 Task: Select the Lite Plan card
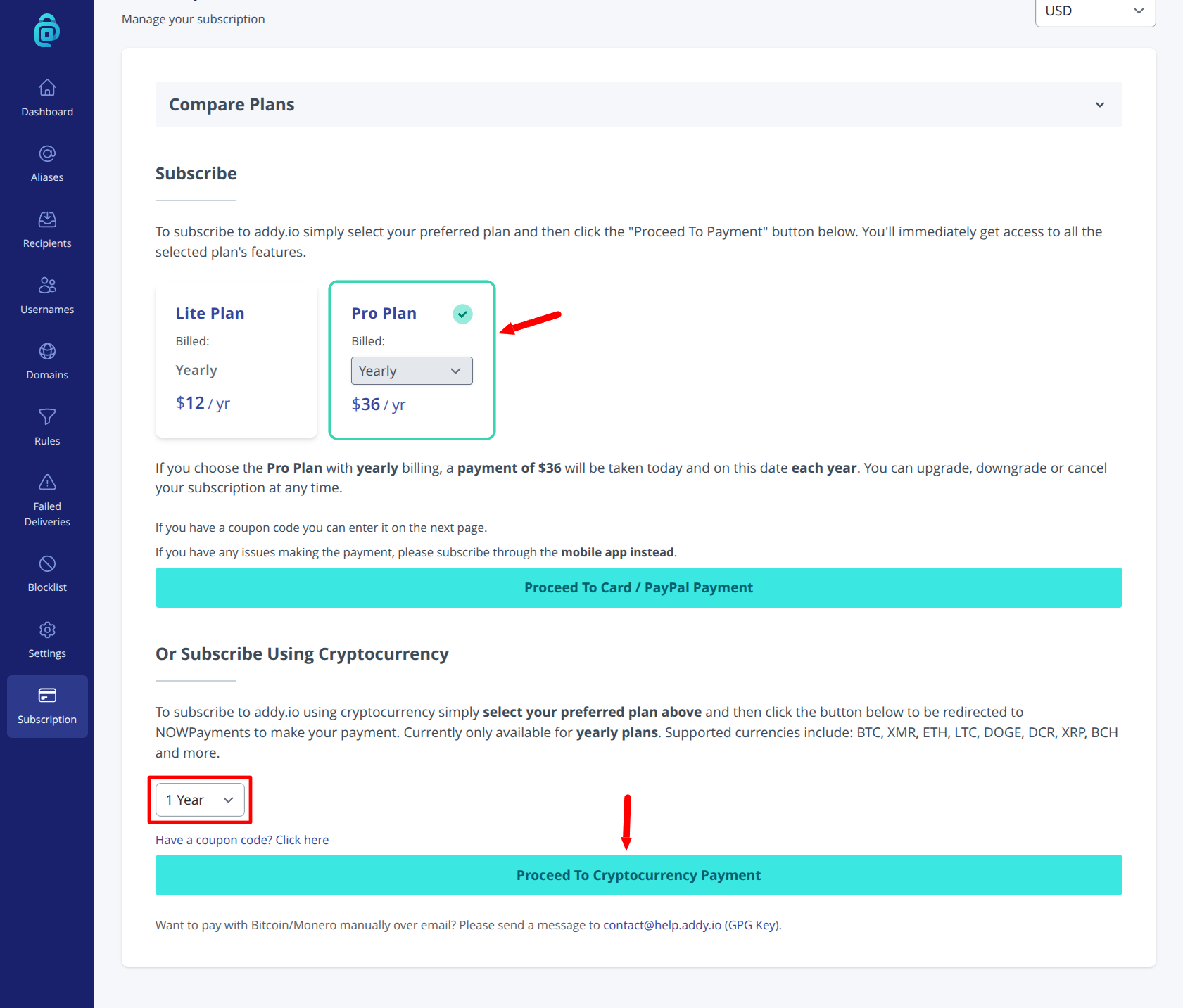tap(236, 359)
